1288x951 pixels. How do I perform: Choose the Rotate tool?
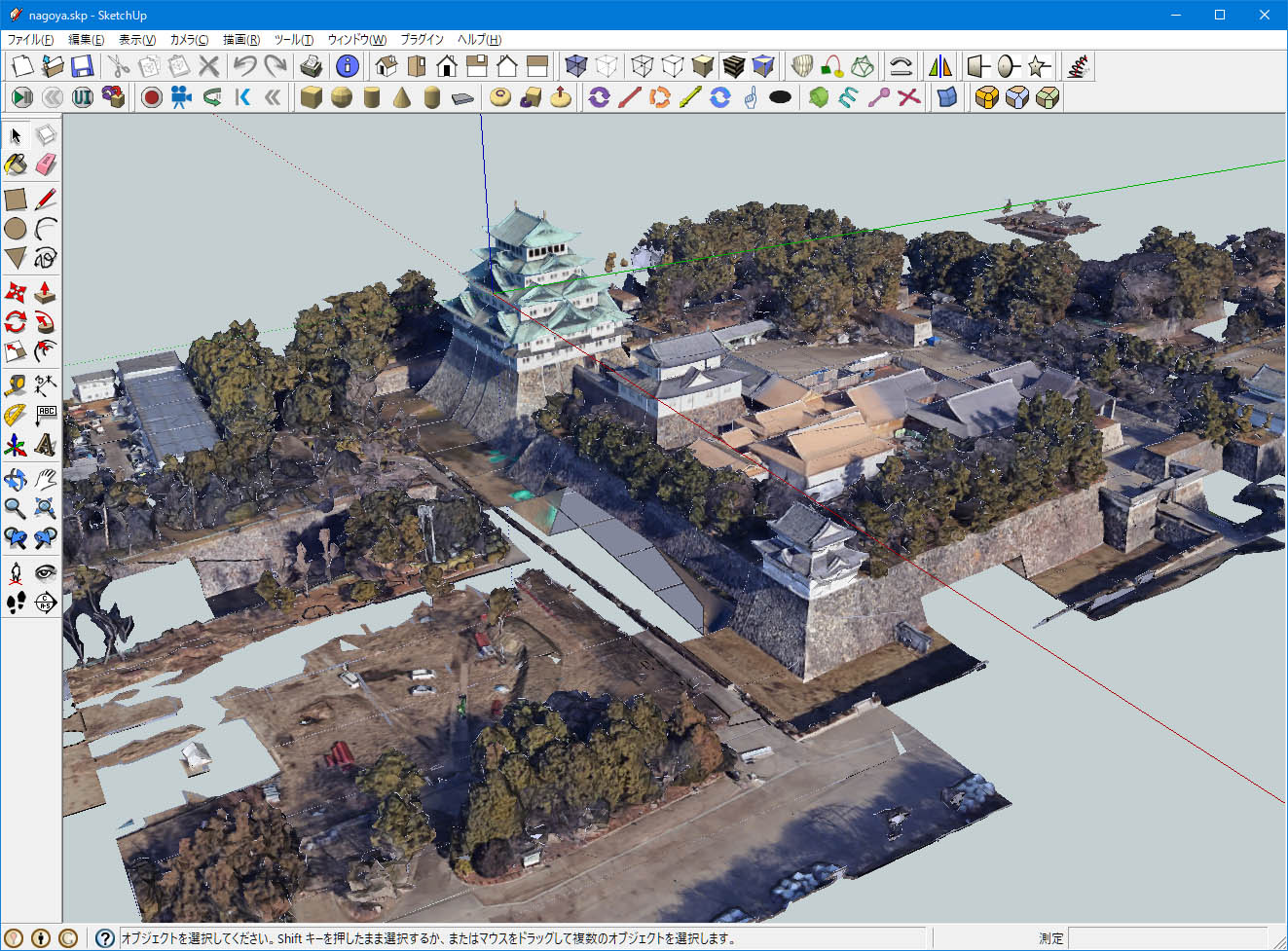click(16, 321)
